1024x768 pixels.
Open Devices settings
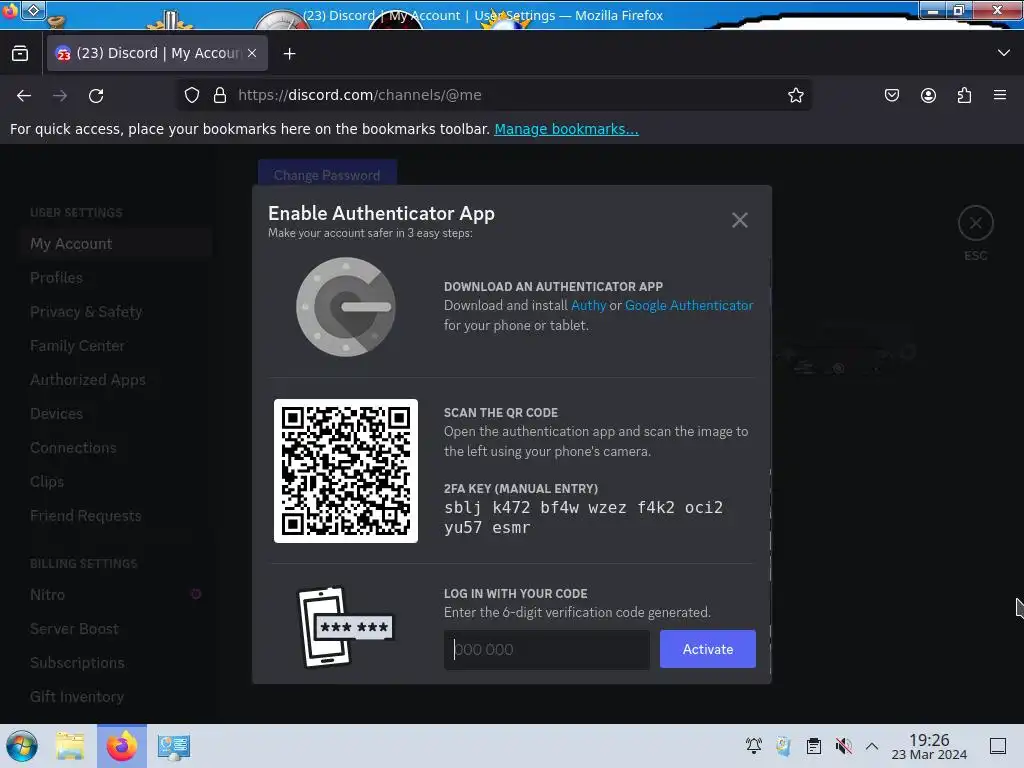pyautogui.click(x=115, y=413)
